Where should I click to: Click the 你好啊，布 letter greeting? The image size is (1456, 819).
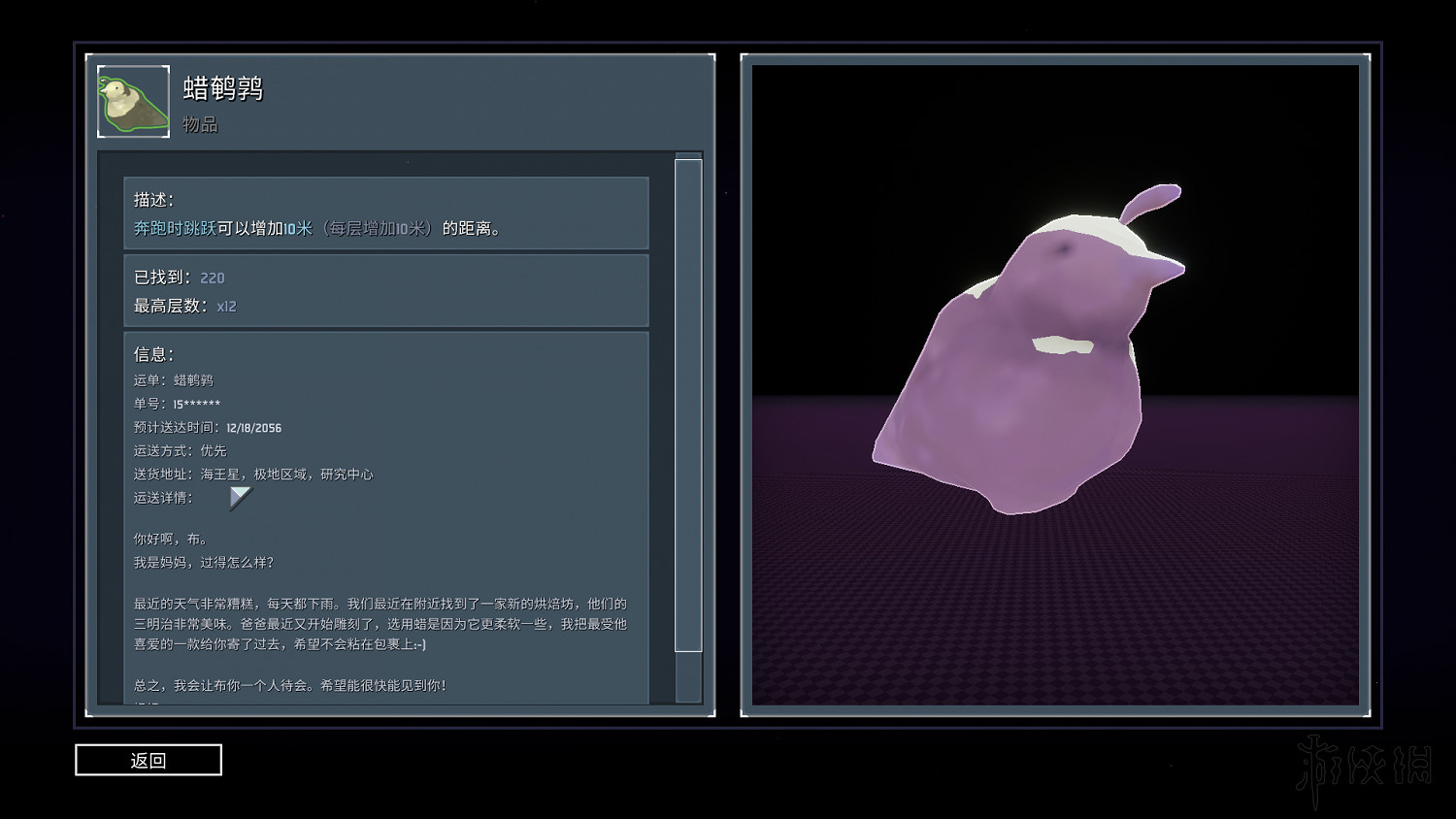click(x=171, y=539)
